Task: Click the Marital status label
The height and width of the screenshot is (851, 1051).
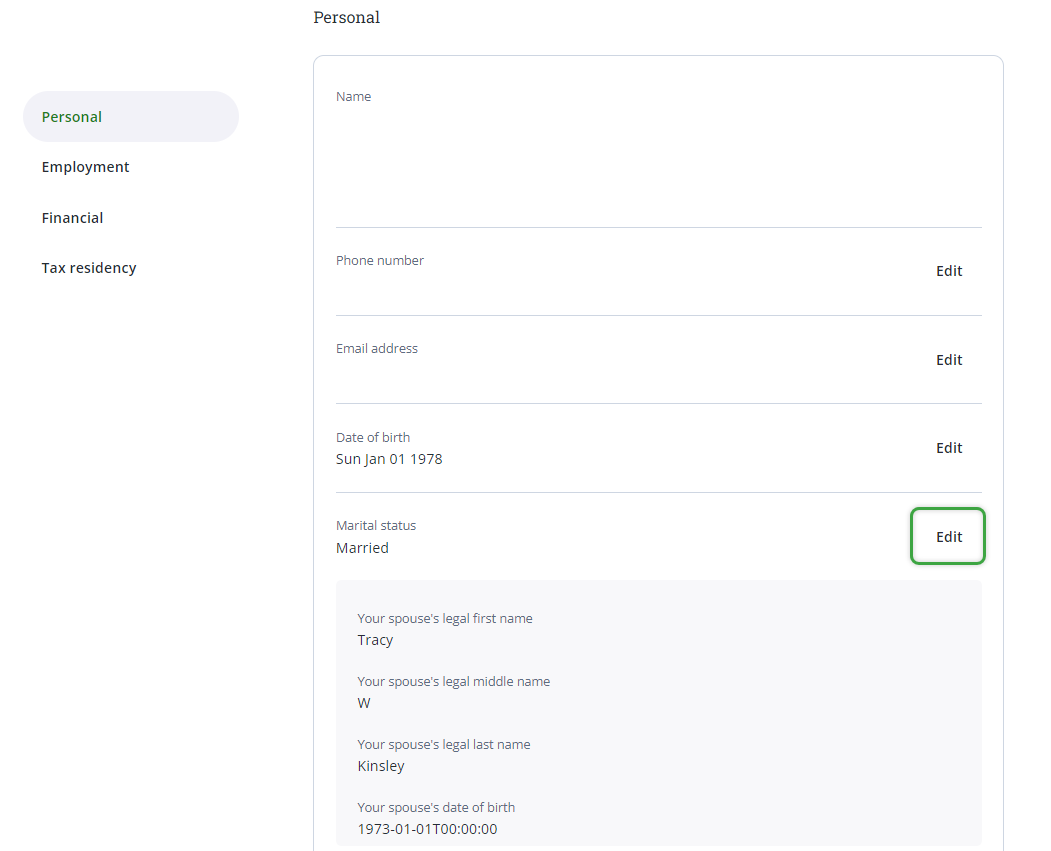Action: 376,526
